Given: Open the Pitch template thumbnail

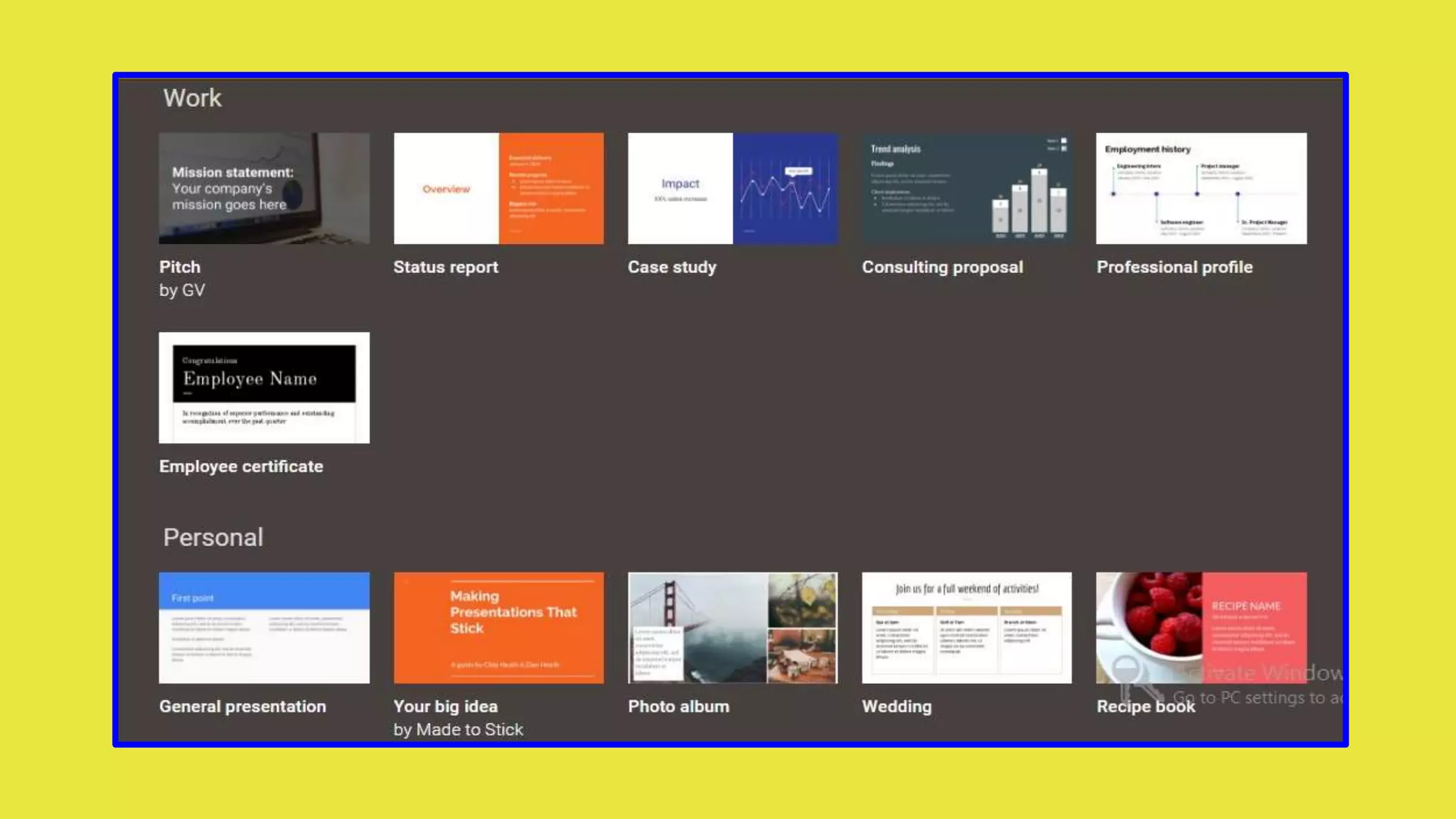Looking at the screenshot, I should (x=264, y=188).
